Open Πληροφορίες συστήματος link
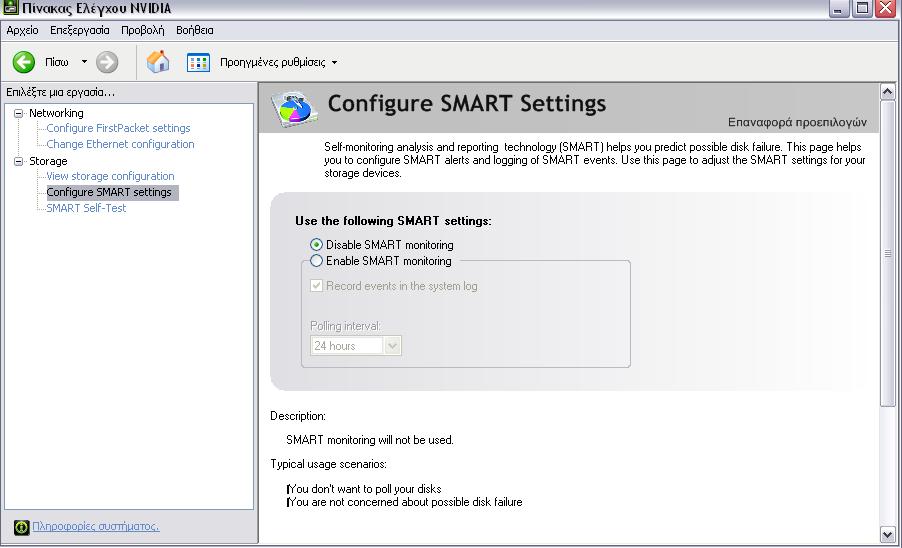Screen dimensions: 902x548 point(95,527)
